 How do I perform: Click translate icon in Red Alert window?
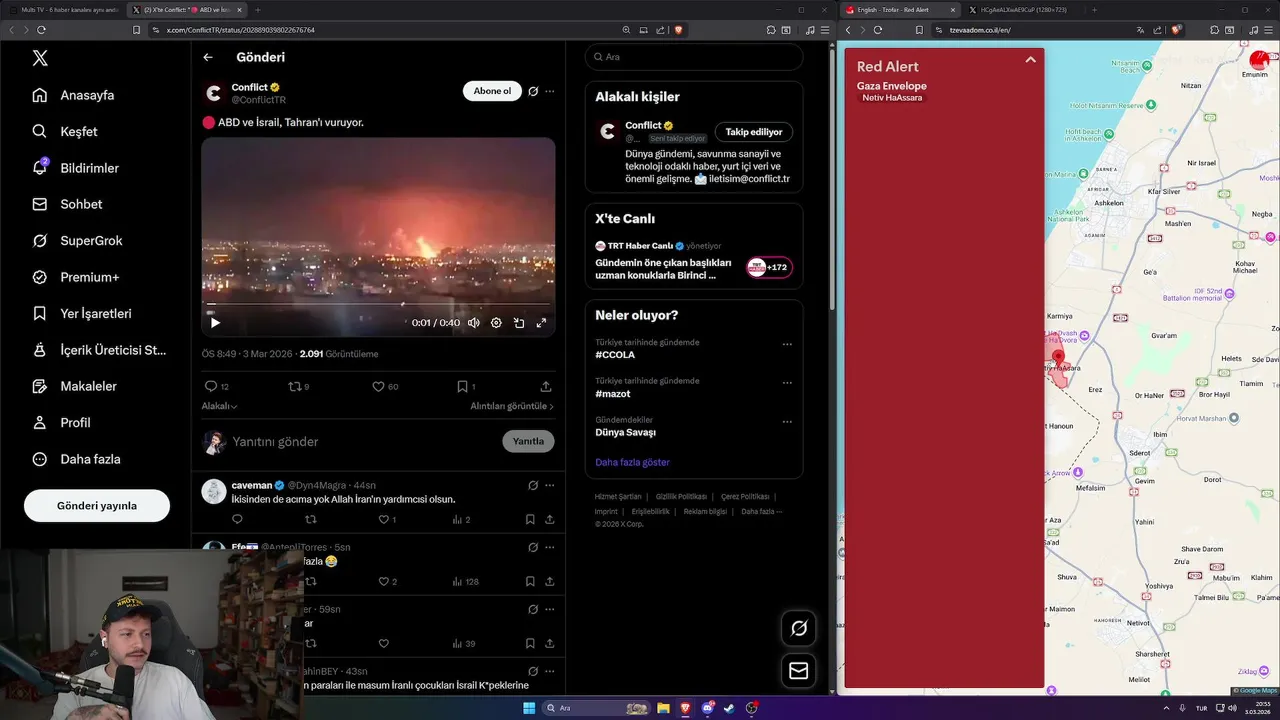(1141, 30)
